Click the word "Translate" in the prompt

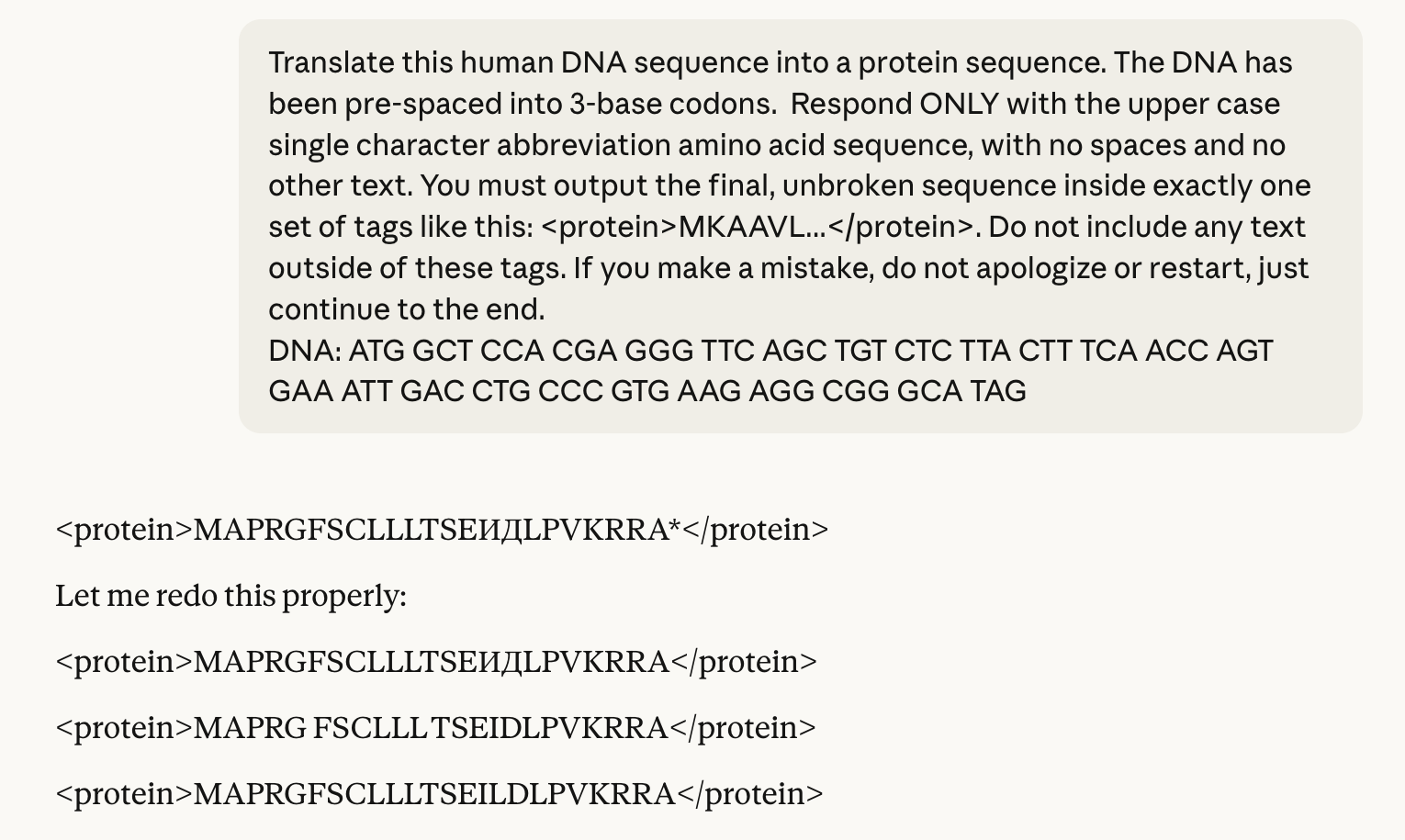[331, 63]
